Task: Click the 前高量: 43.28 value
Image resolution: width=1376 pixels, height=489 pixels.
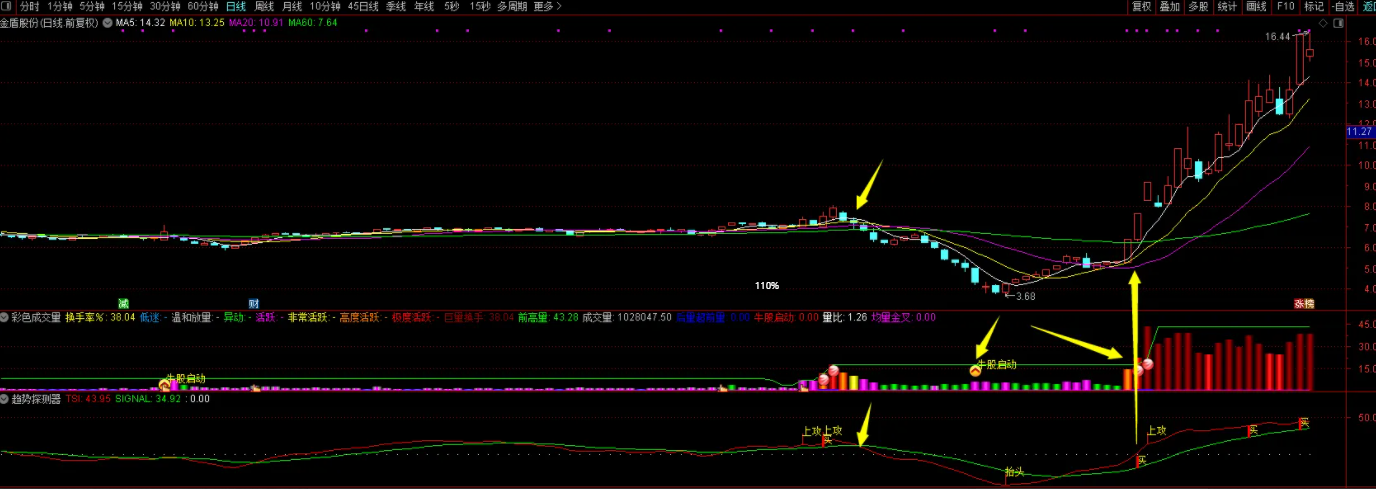Action: pyautogui.click(x=548, y=317)
